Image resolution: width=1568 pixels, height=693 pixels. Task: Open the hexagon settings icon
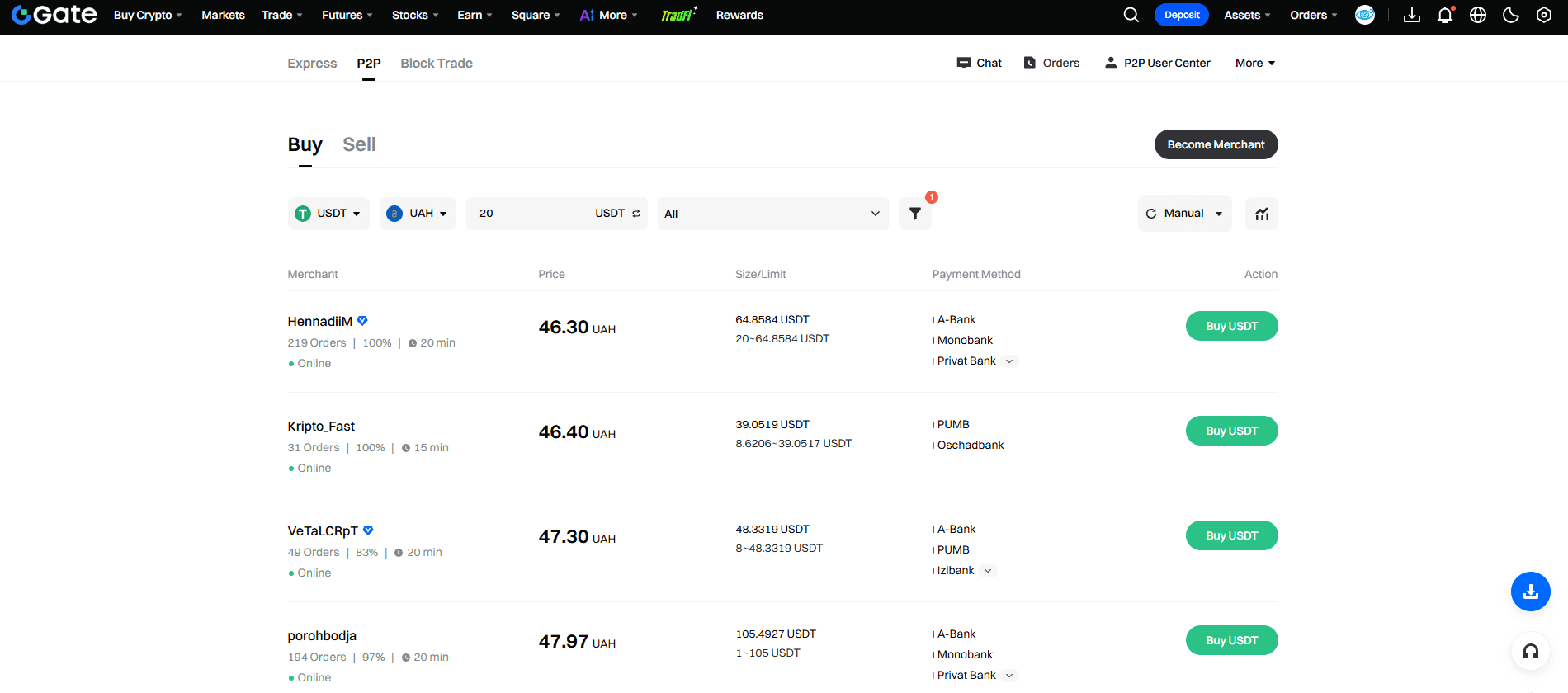[x=1544, y=15]
